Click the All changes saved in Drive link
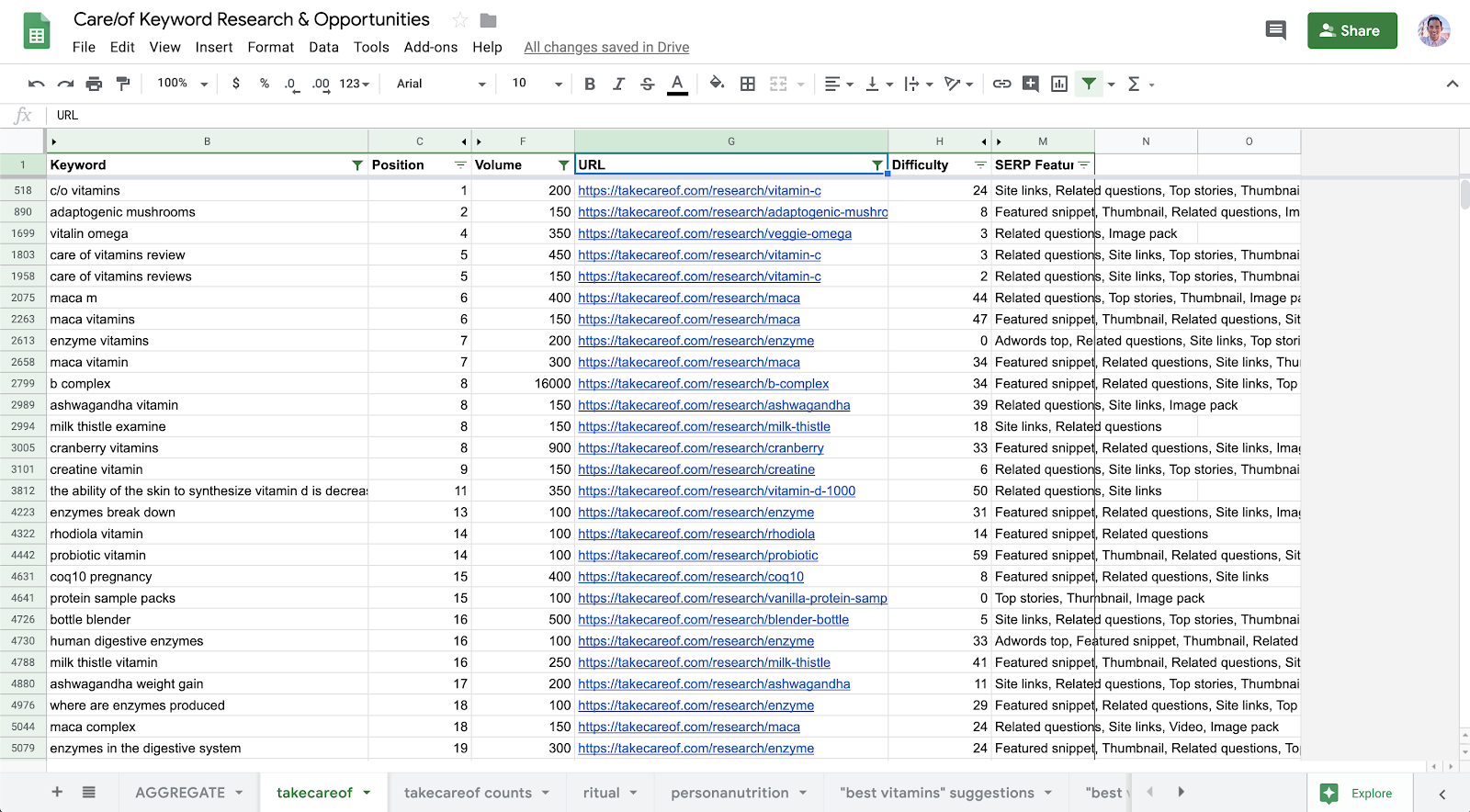 [606, 47]
